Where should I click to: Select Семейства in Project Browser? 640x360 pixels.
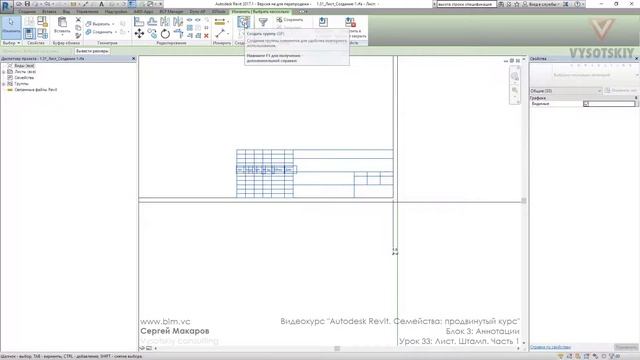(24, 78)
